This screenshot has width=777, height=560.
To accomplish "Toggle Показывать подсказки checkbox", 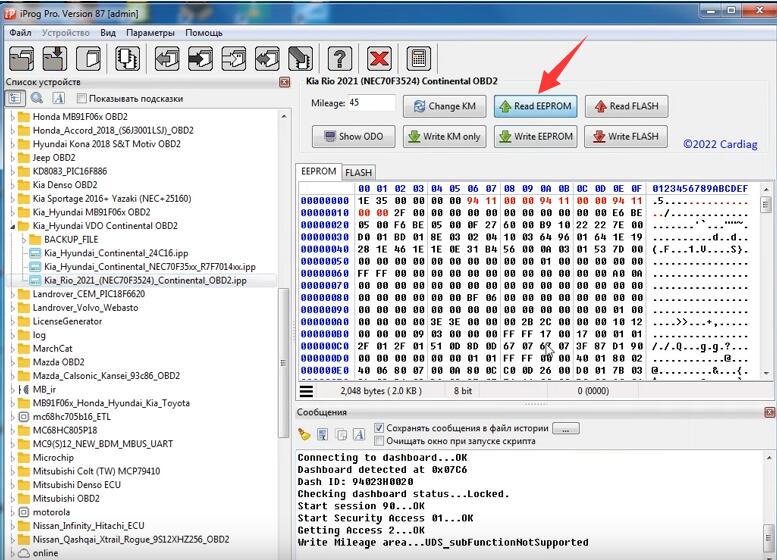I will click(82, 98).
